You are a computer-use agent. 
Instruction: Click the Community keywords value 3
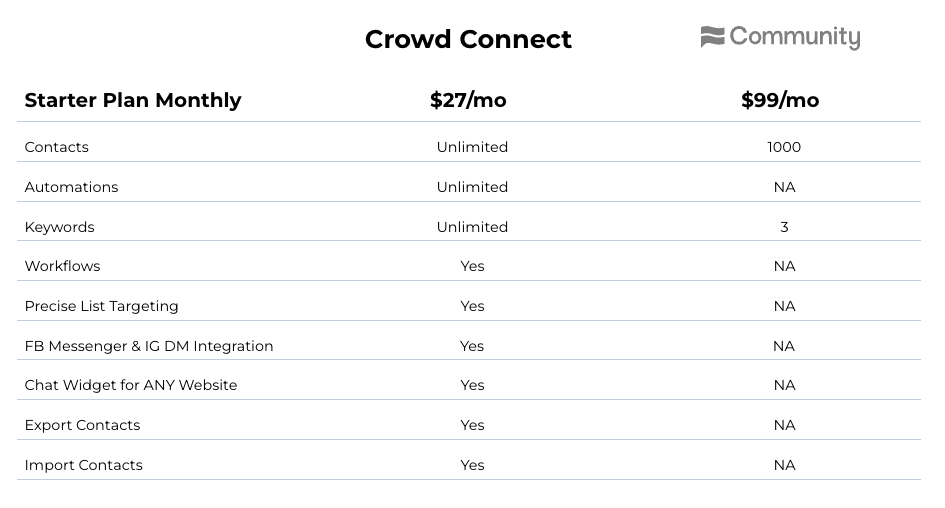[784, 227]
